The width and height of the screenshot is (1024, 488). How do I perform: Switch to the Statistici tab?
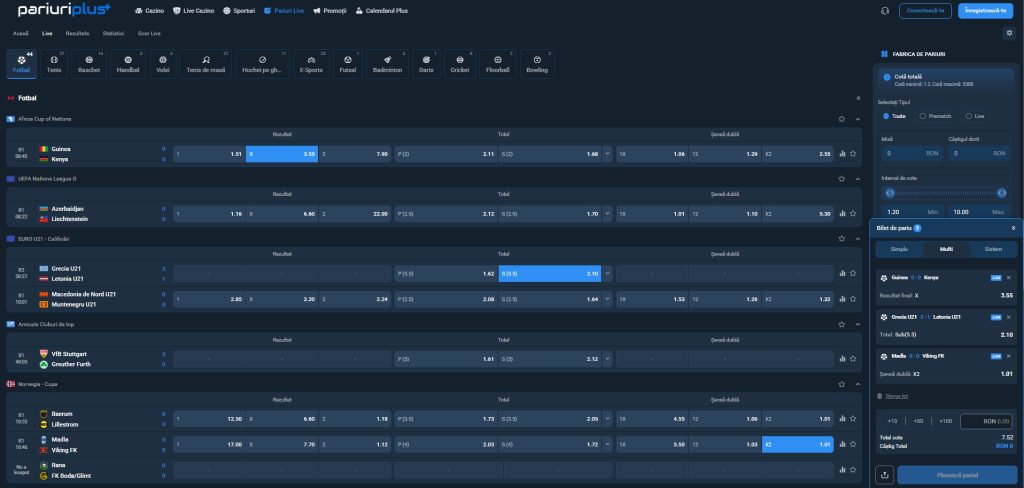click(113, 33)
